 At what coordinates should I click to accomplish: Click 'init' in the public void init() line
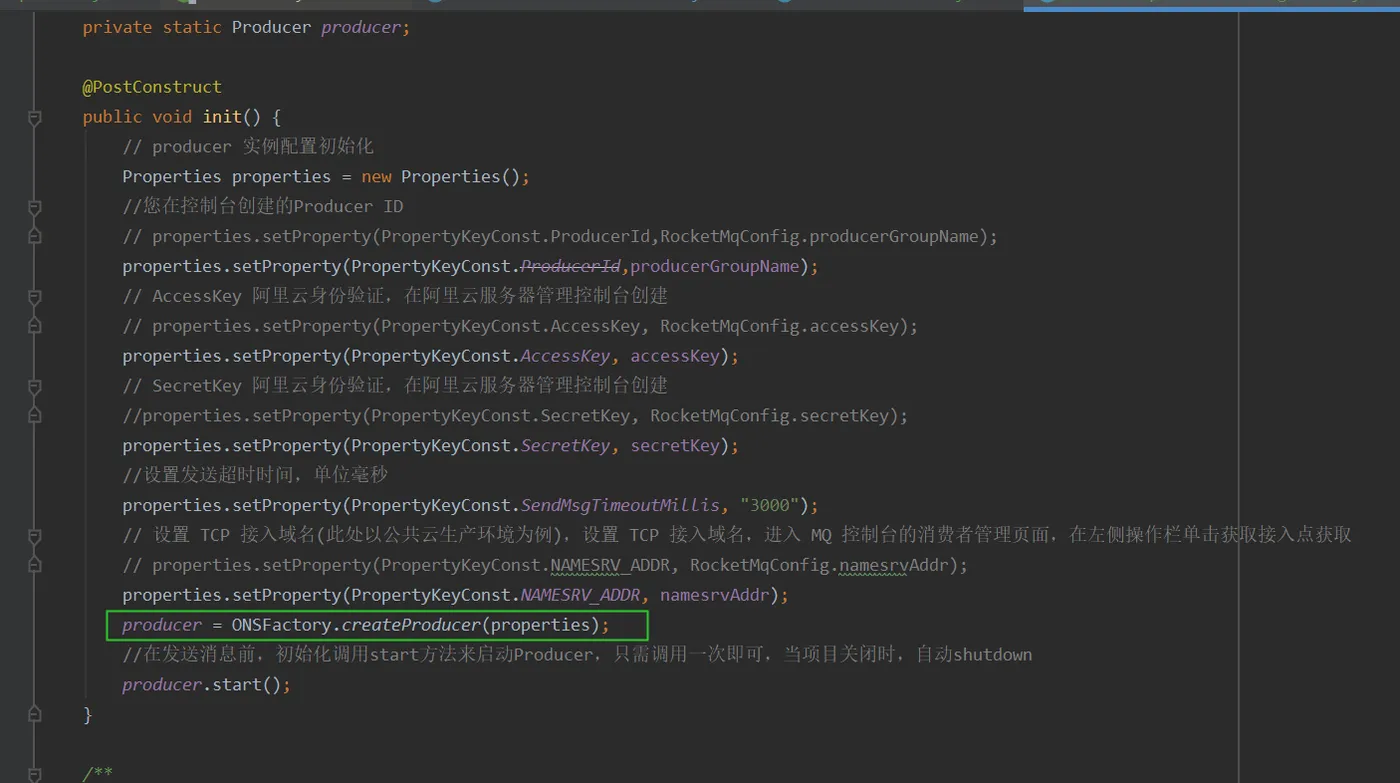222,117
